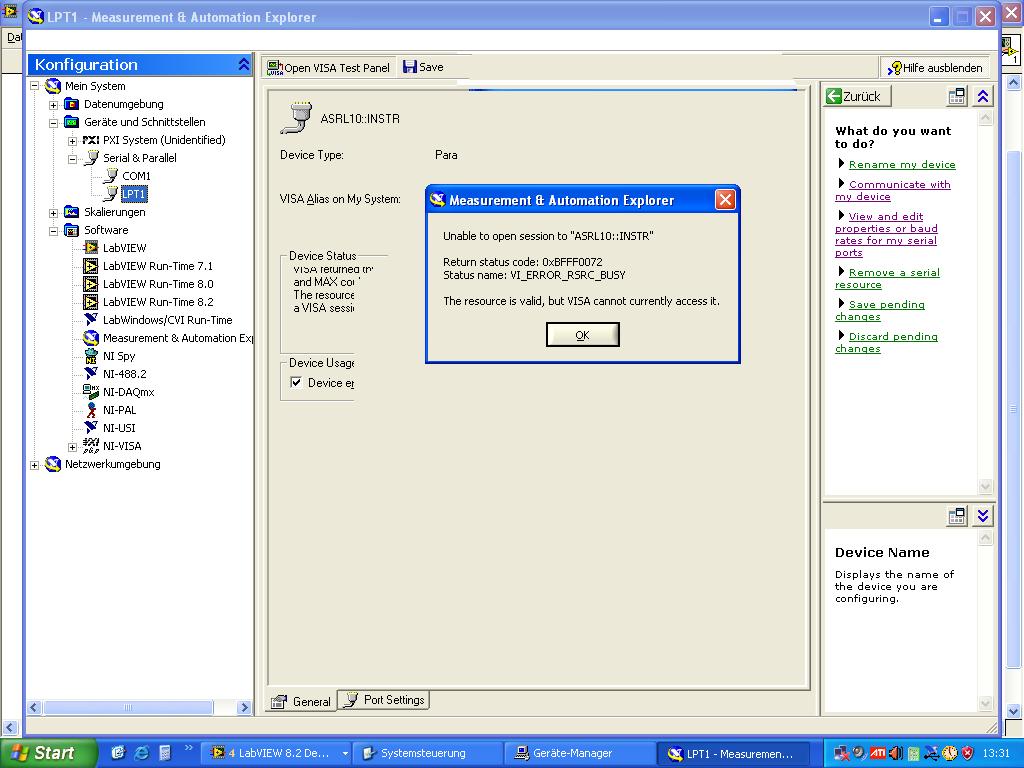Click upper help pane layout icon
This screenshot has height=768, width=1024.
[x=957, y=96]
